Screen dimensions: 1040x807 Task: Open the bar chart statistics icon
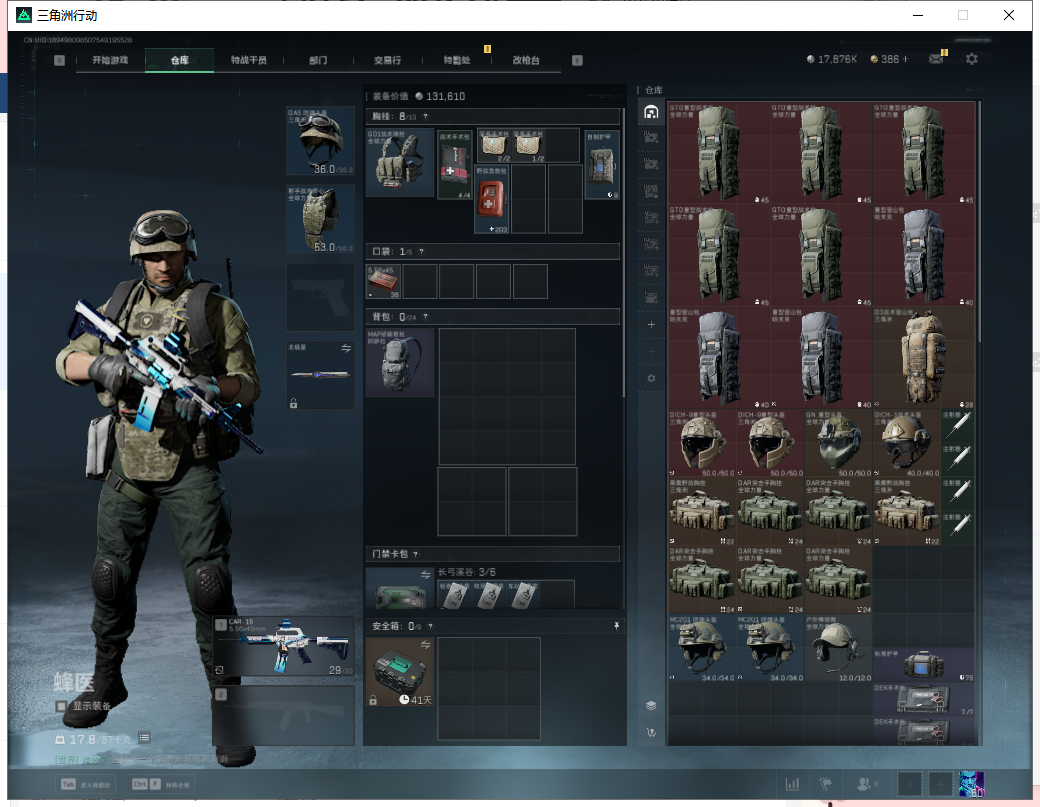[x=793, y=784]
